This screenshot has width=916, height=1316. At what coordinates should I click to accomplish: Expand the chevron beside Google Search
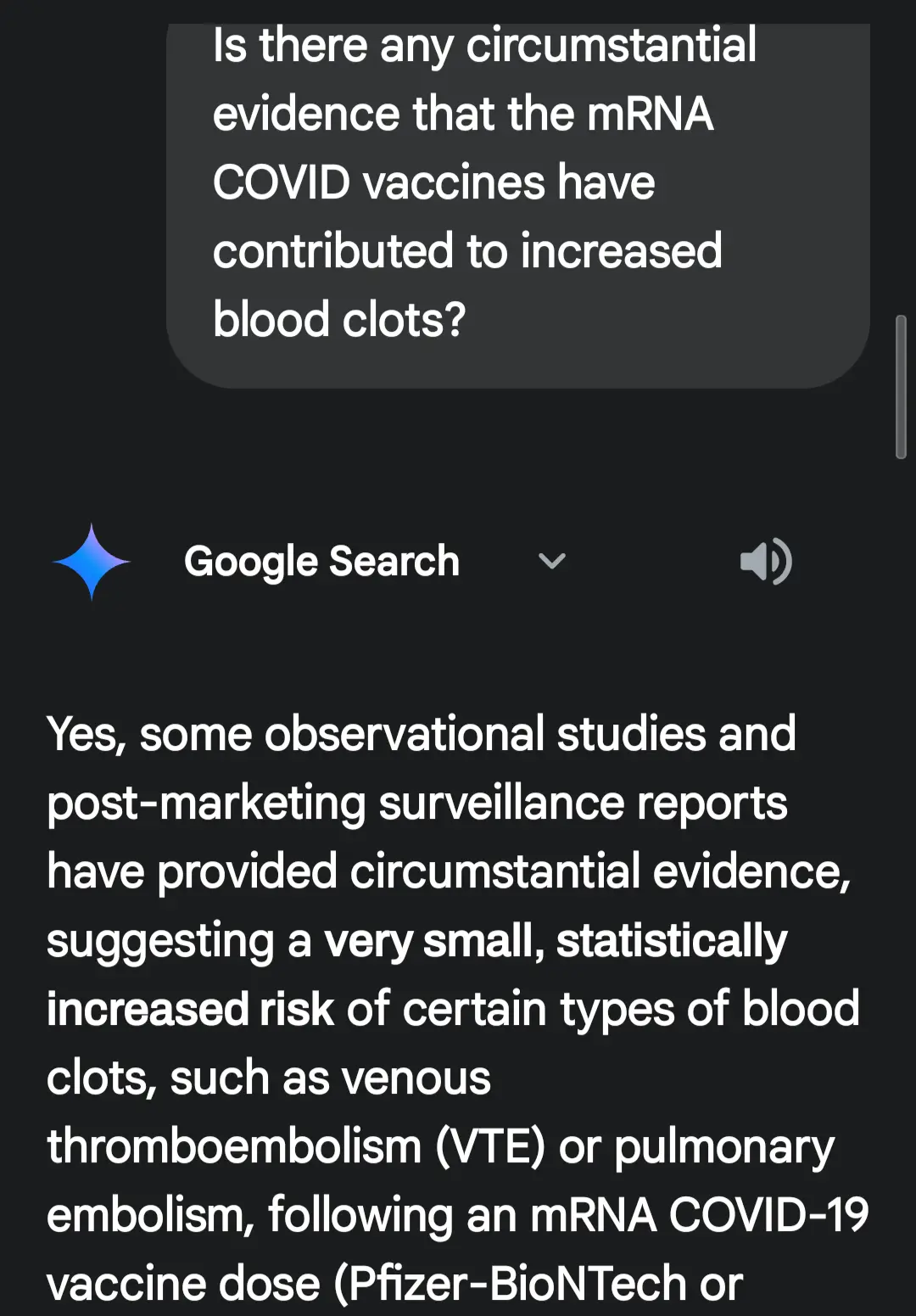click(x=552, y=561)
